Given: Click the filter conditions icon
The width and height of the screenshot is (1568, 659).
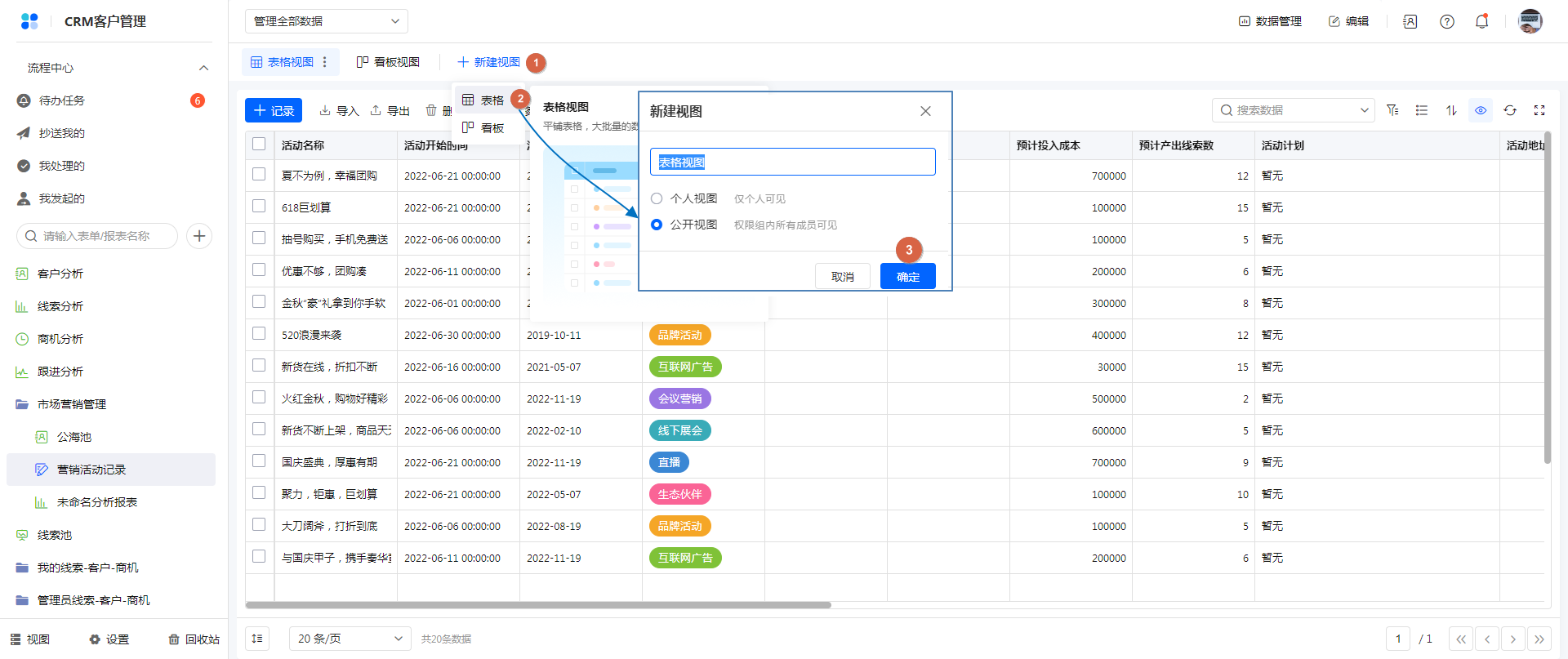Looking at the screenshot, I should (1392, 110).
